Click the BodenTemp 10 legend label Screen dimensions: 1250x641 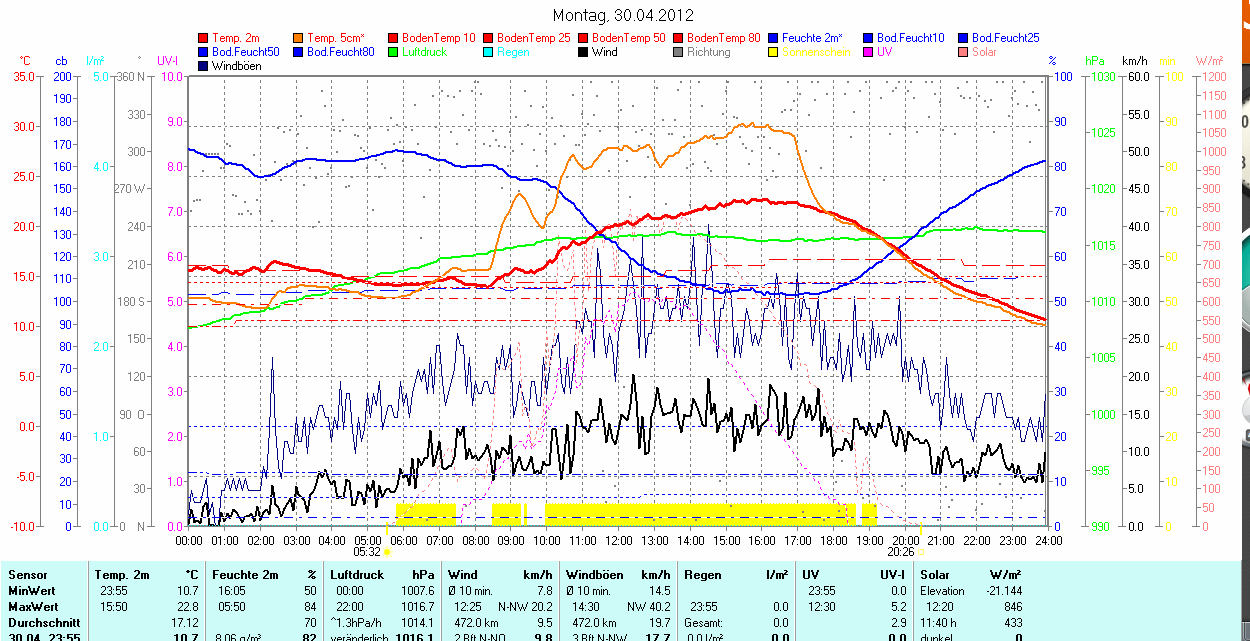click(x=438, y=38)
